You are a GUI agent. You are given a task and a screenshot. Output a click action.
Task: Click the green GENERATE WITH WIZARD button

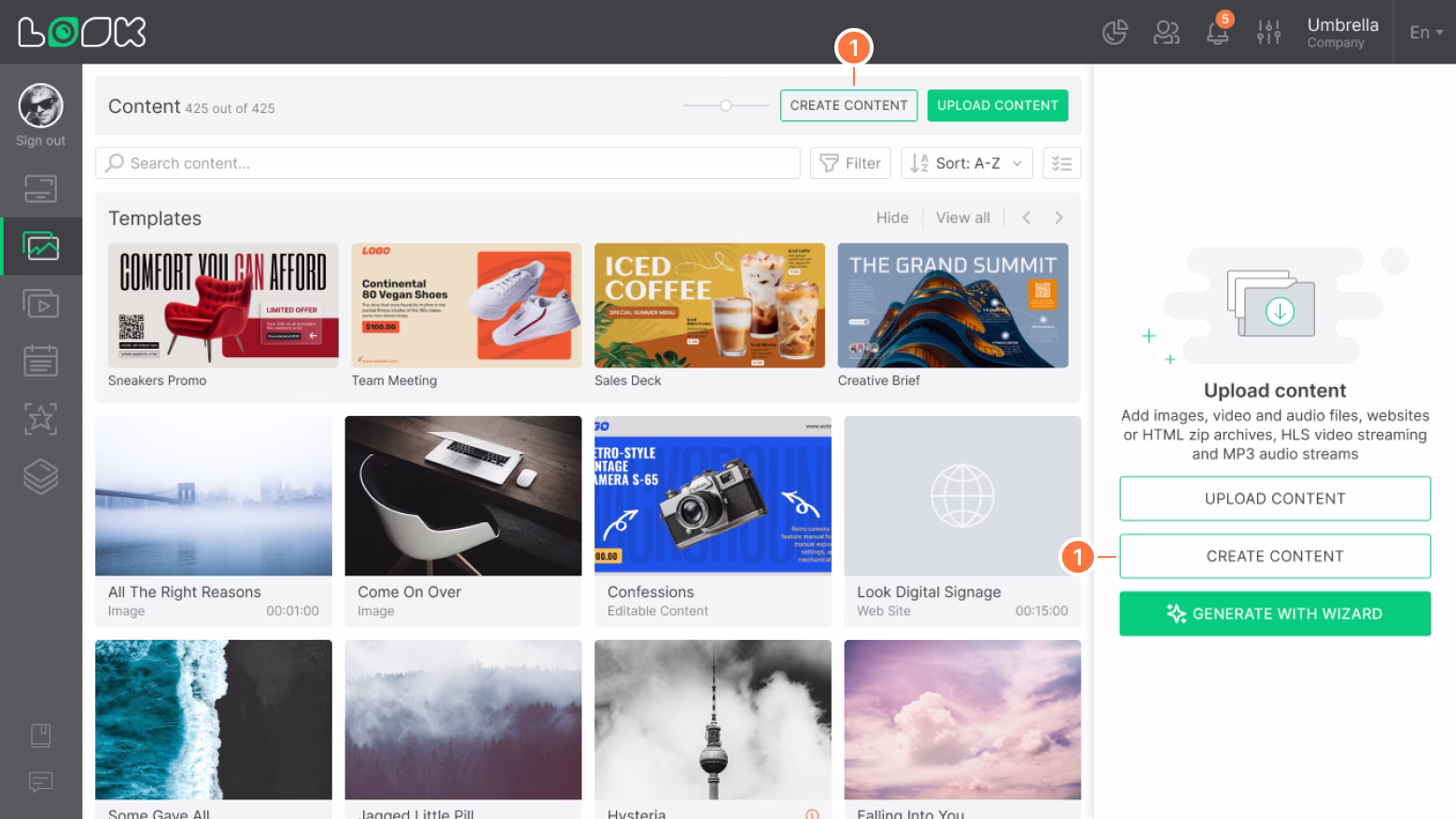click(1275, 614)
